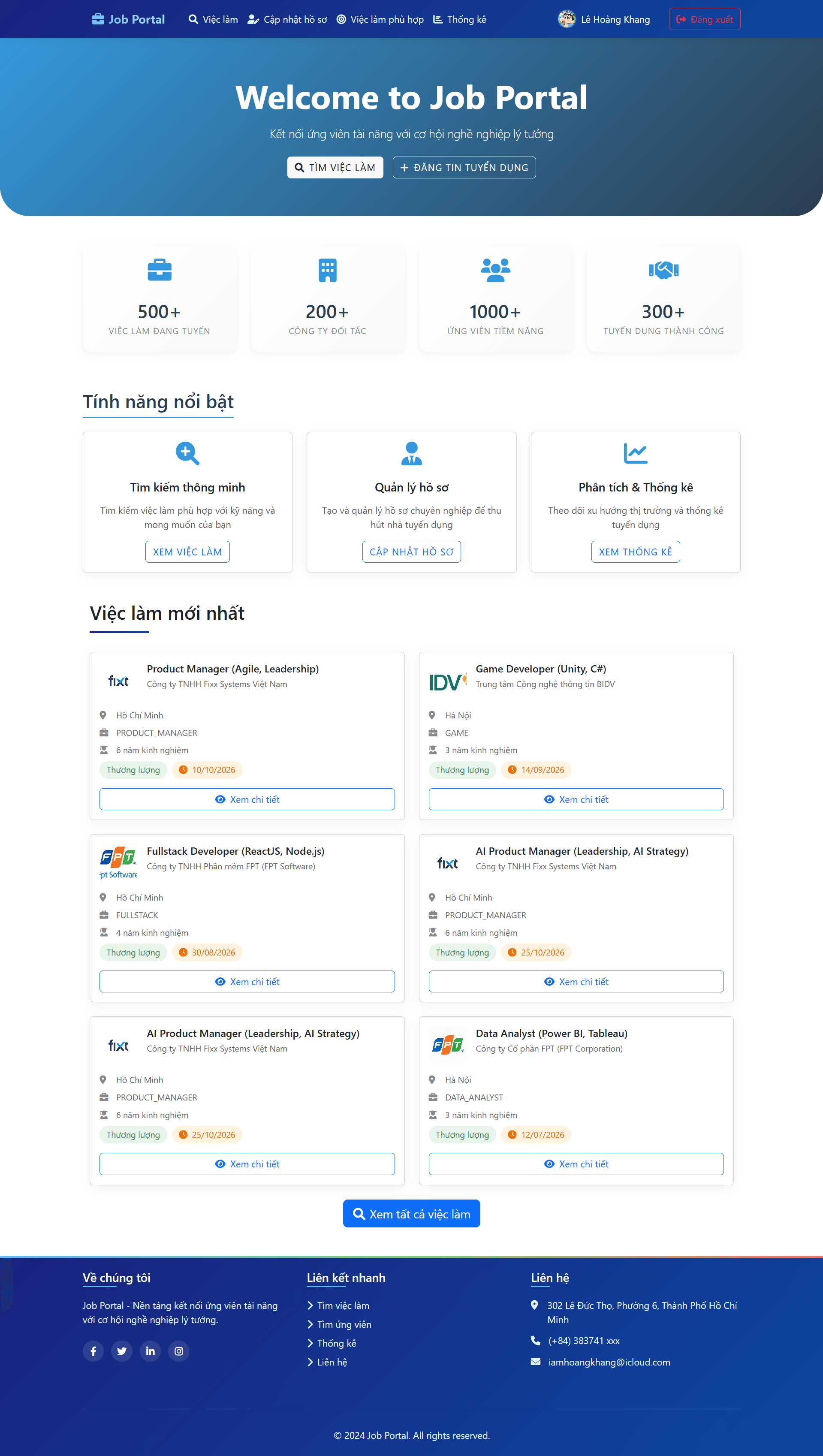Open Việc làm phù hợp menu item
This screenshot has height=1456, width=823.
pyautogui.click(x=380, y=19)
